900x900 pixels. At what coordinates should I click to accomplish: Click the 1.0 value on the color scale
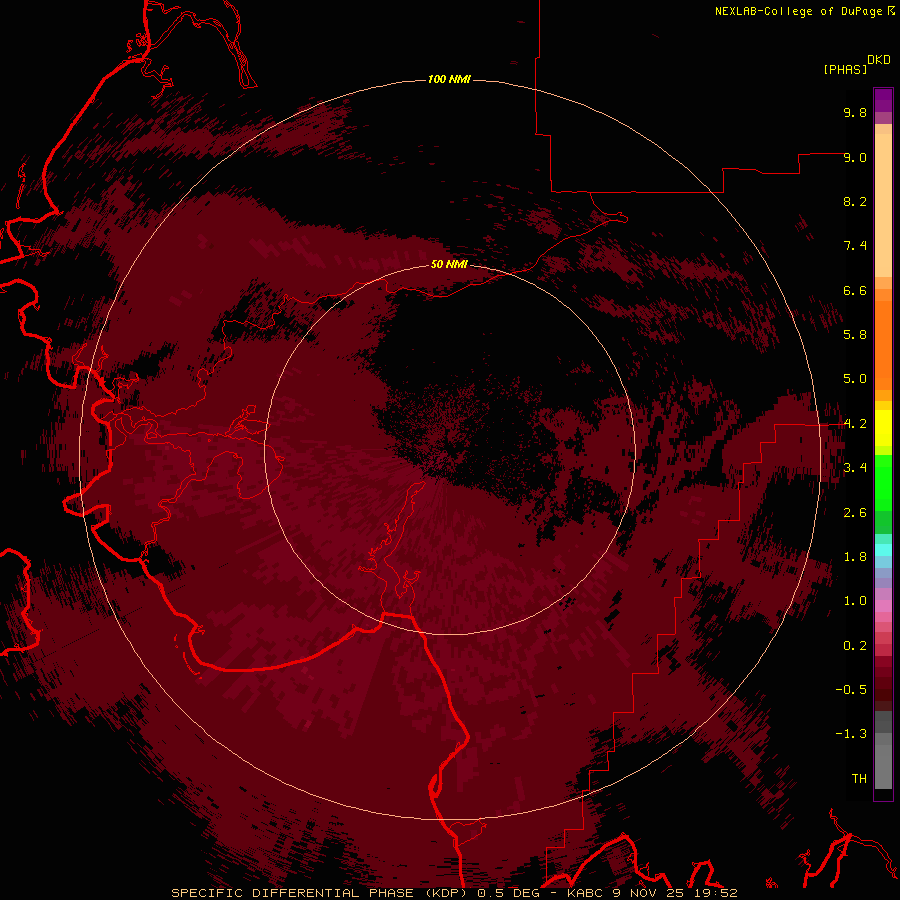point(855,601)
